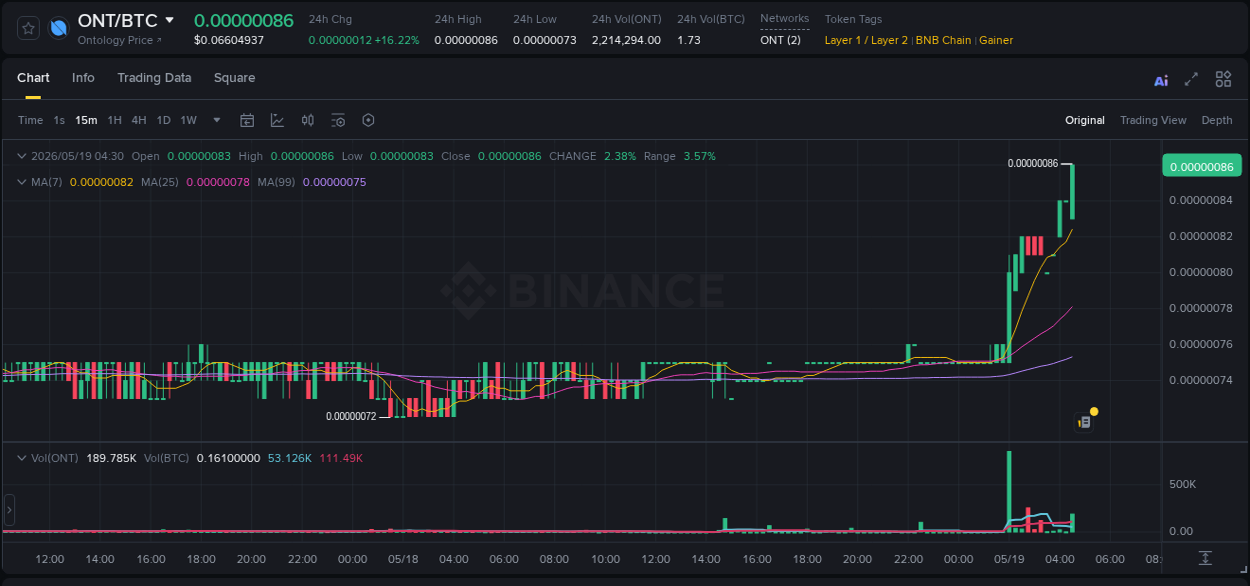Collapse the MA indicator legend chevron
Screen dimensions: 1250x586
[x=22, y=182]
